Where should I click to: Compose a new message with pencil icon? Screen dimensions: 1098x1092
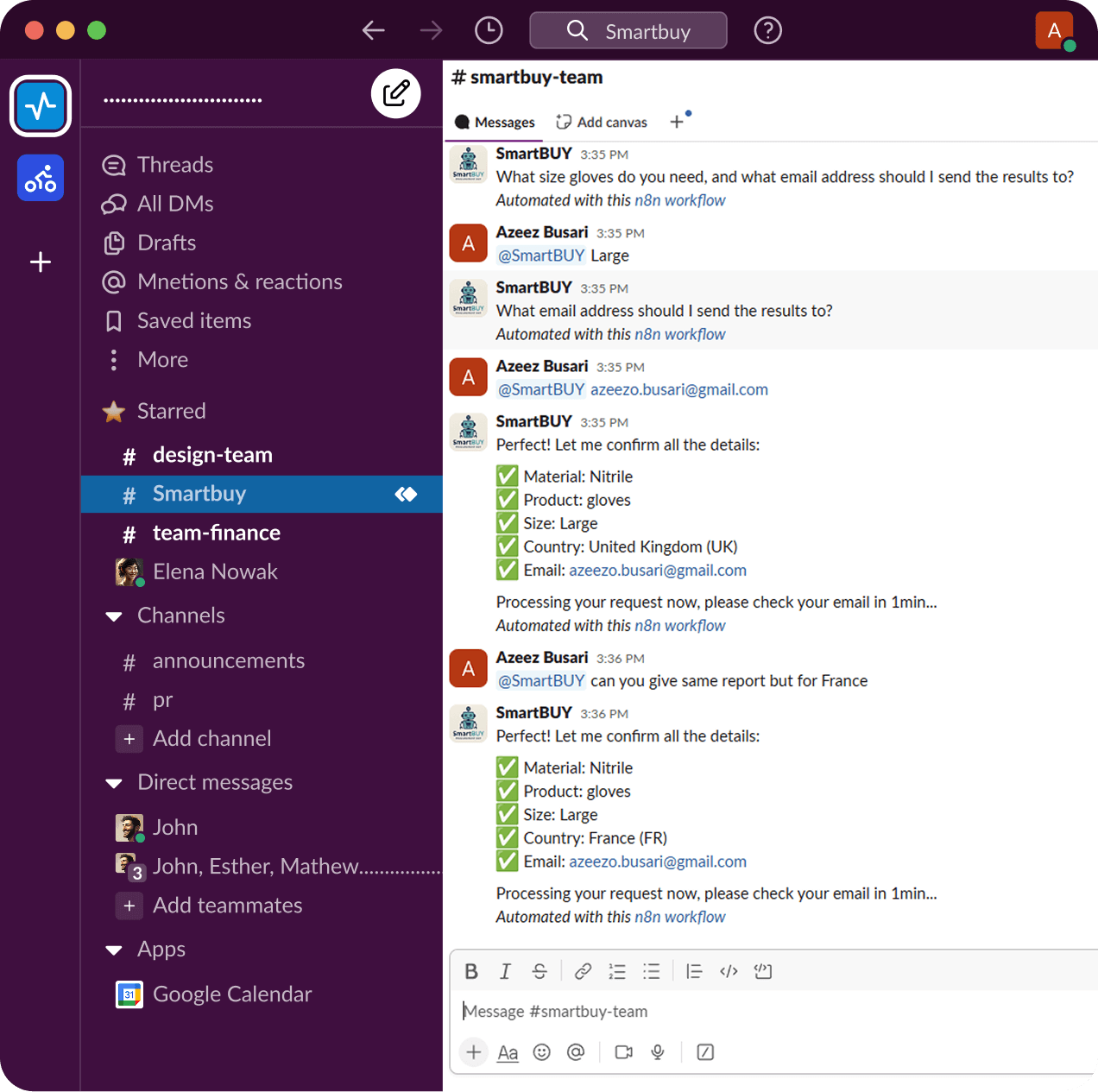tap(396, 93)
